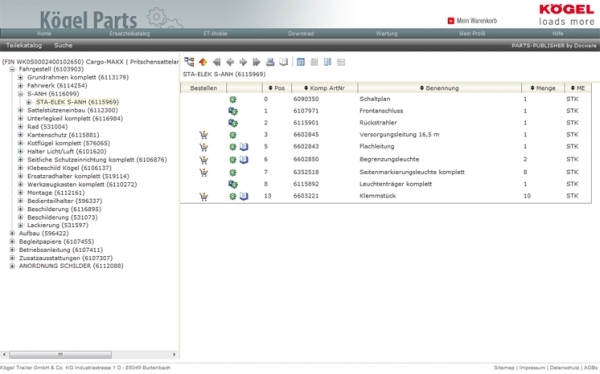Open book icon in Flachleitung row
600x374 pixels.
(x=244, y=147)
